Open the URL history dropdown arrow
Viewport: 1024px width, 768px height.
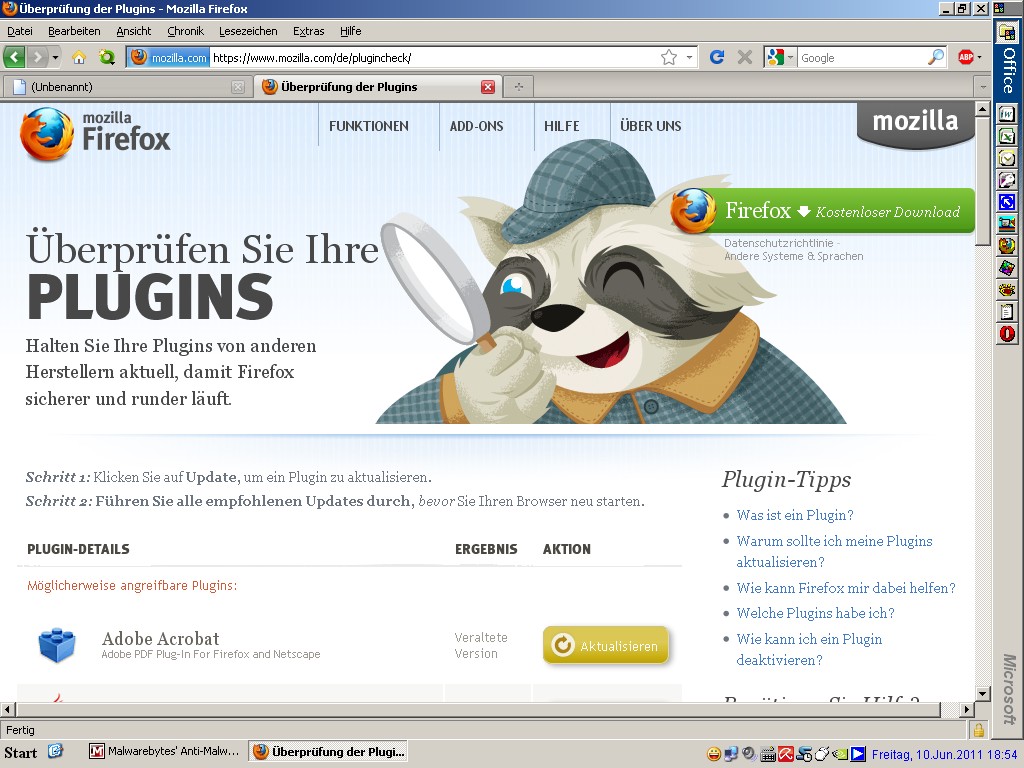pyautogui.click(x=689, y=57)
